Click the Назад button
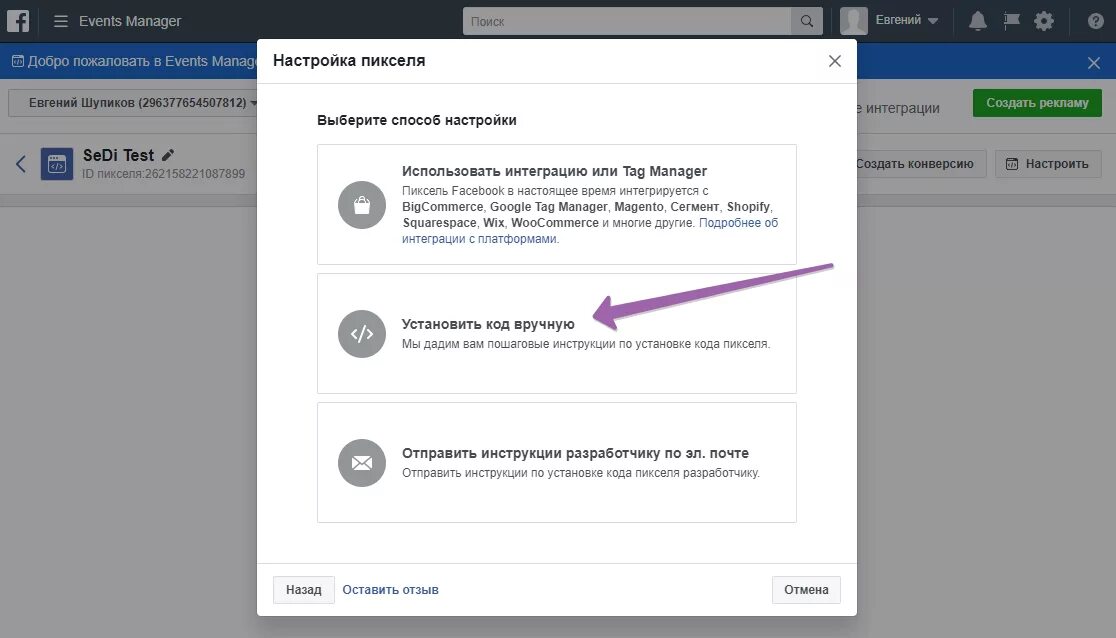Image resolution: width=1116 pixels, height=638 pixels. pyautogui.click(x=304, y=590)
